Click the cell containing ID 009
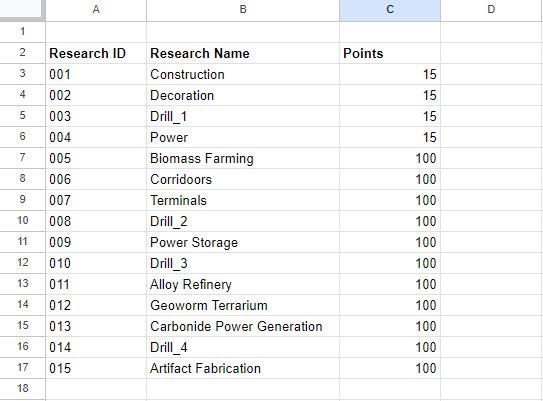The height and width of the screenshot is (401, 543). point(96,242)
